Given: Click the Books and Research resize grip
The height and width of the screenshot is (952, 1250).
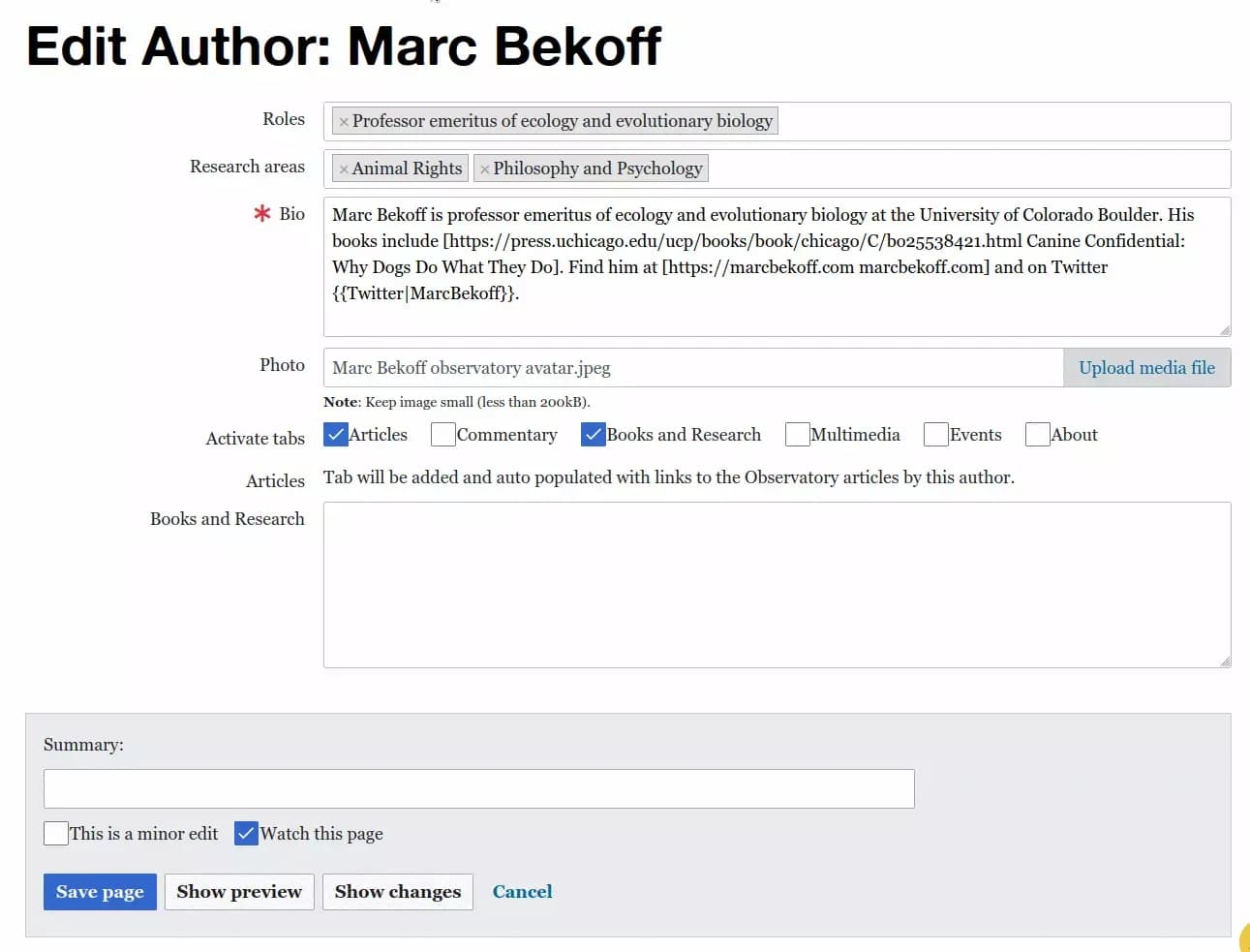Looking at the screenshot, I should click(x=1225, y=662).
